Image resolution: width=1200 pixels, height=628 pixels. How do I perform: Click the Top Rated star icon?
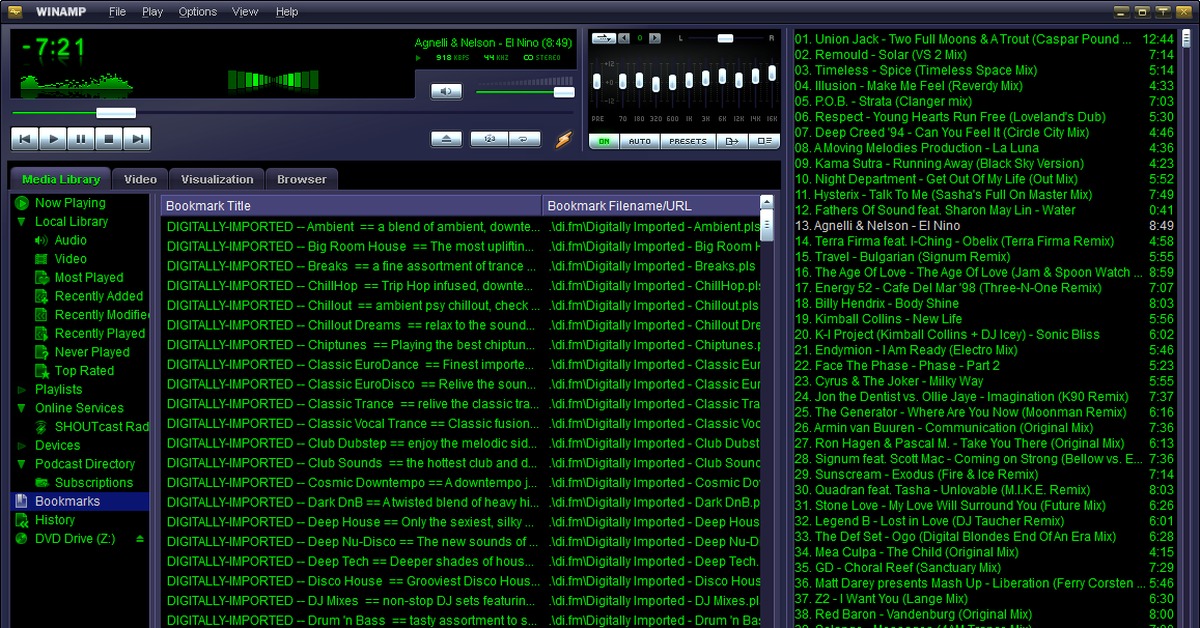(41, 371)
